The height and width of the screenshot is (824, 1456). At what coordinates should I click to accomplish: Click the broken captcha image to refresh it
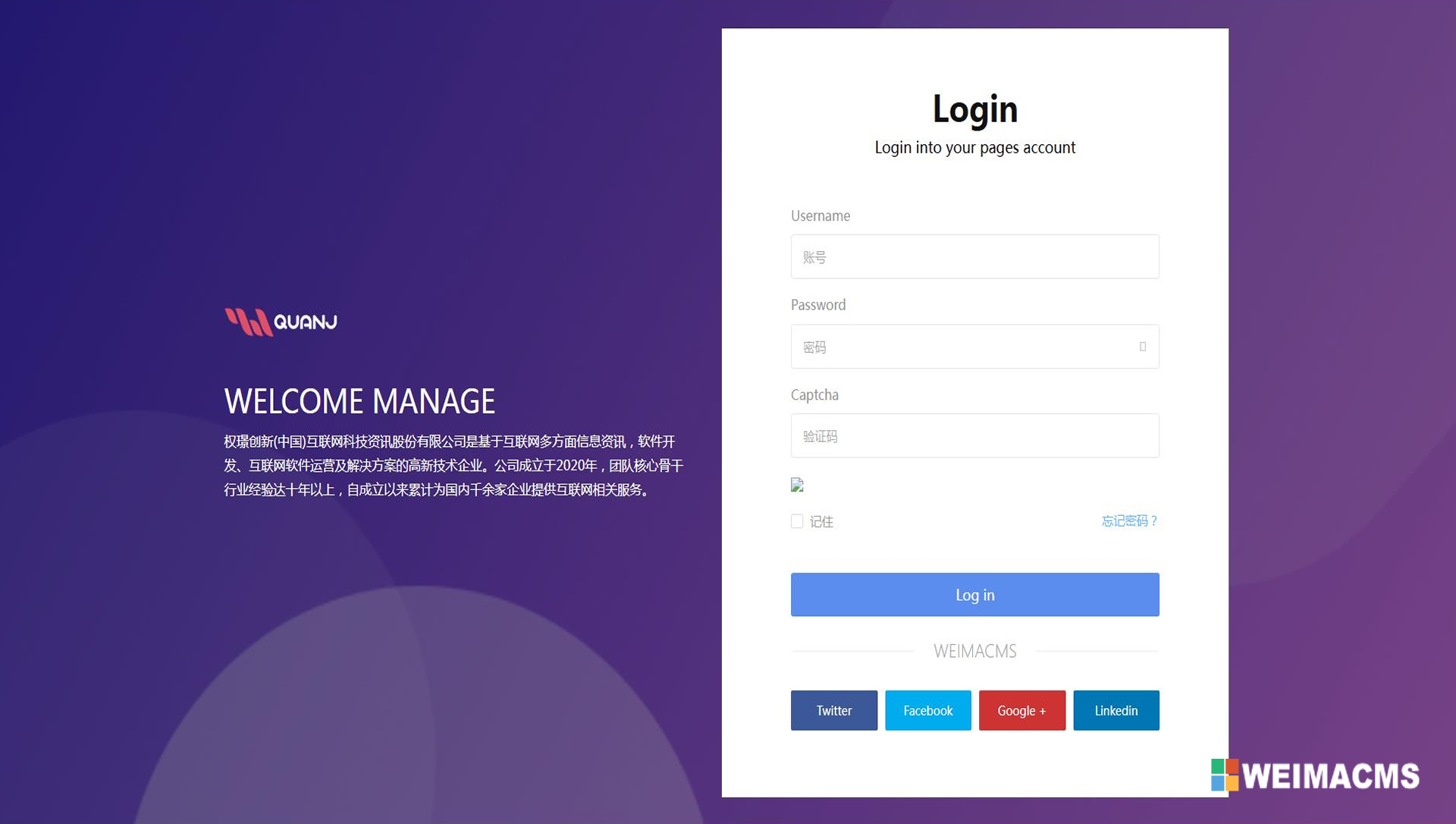(797, 485)
